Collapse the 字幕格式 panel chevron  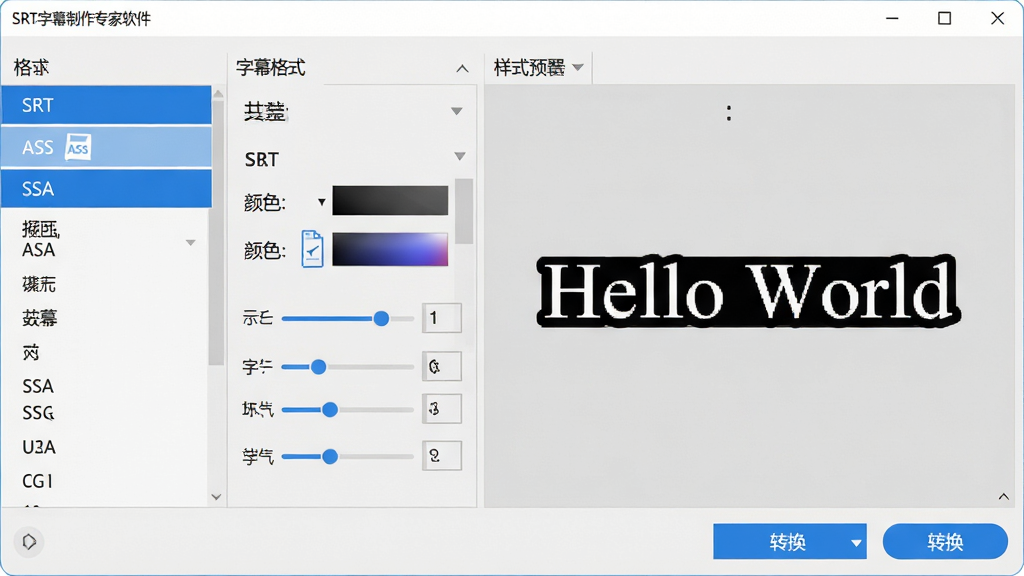pyautogui.click(x=462, y=69)
